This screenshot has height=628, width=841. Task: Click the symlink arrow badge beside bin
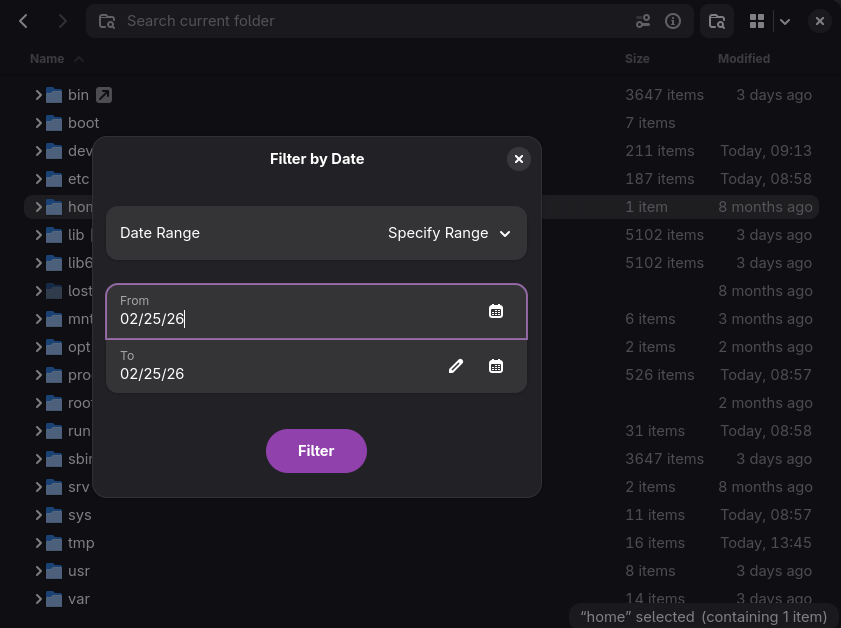pos(104,95)
